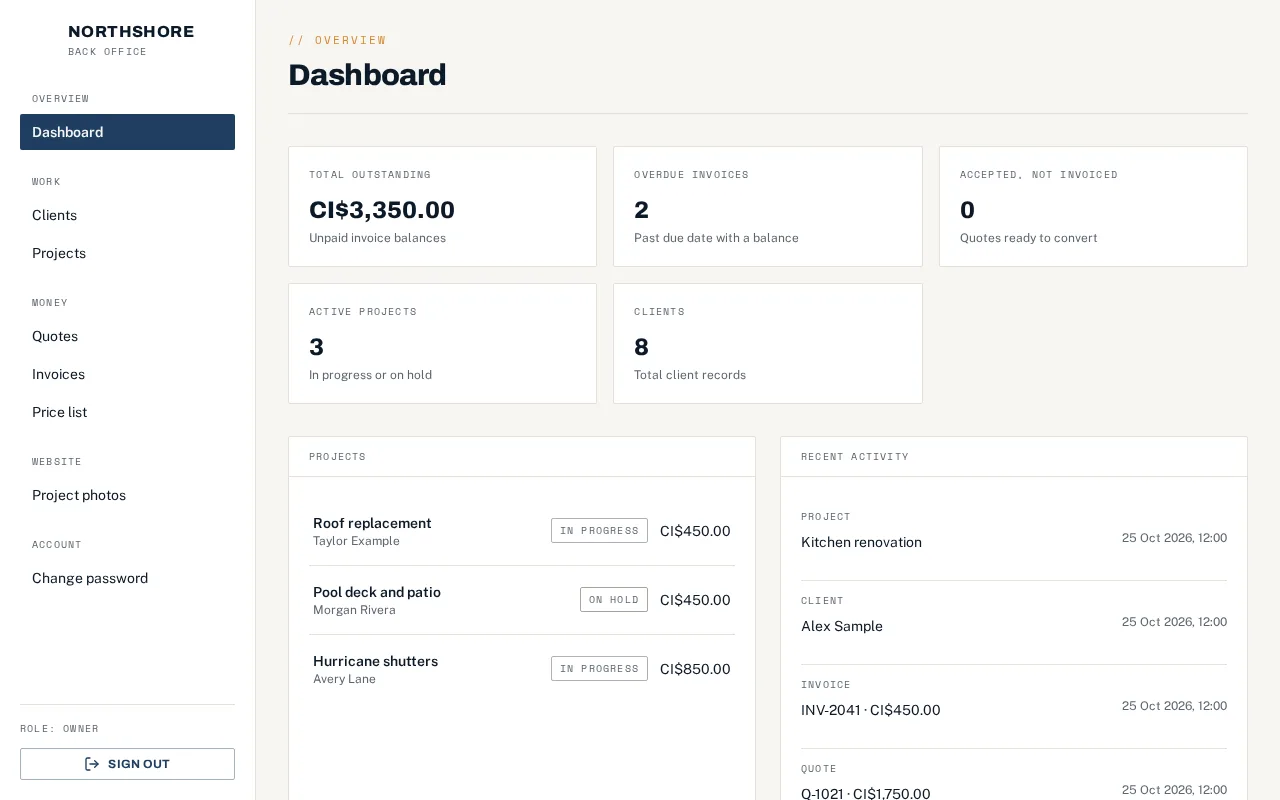Image resolution: width=1280 pixels, height=800 pixels.
Task: Click the CI$450.00 amount for Roof replacement
Action: pyautogui.click(x=695, y=531)
